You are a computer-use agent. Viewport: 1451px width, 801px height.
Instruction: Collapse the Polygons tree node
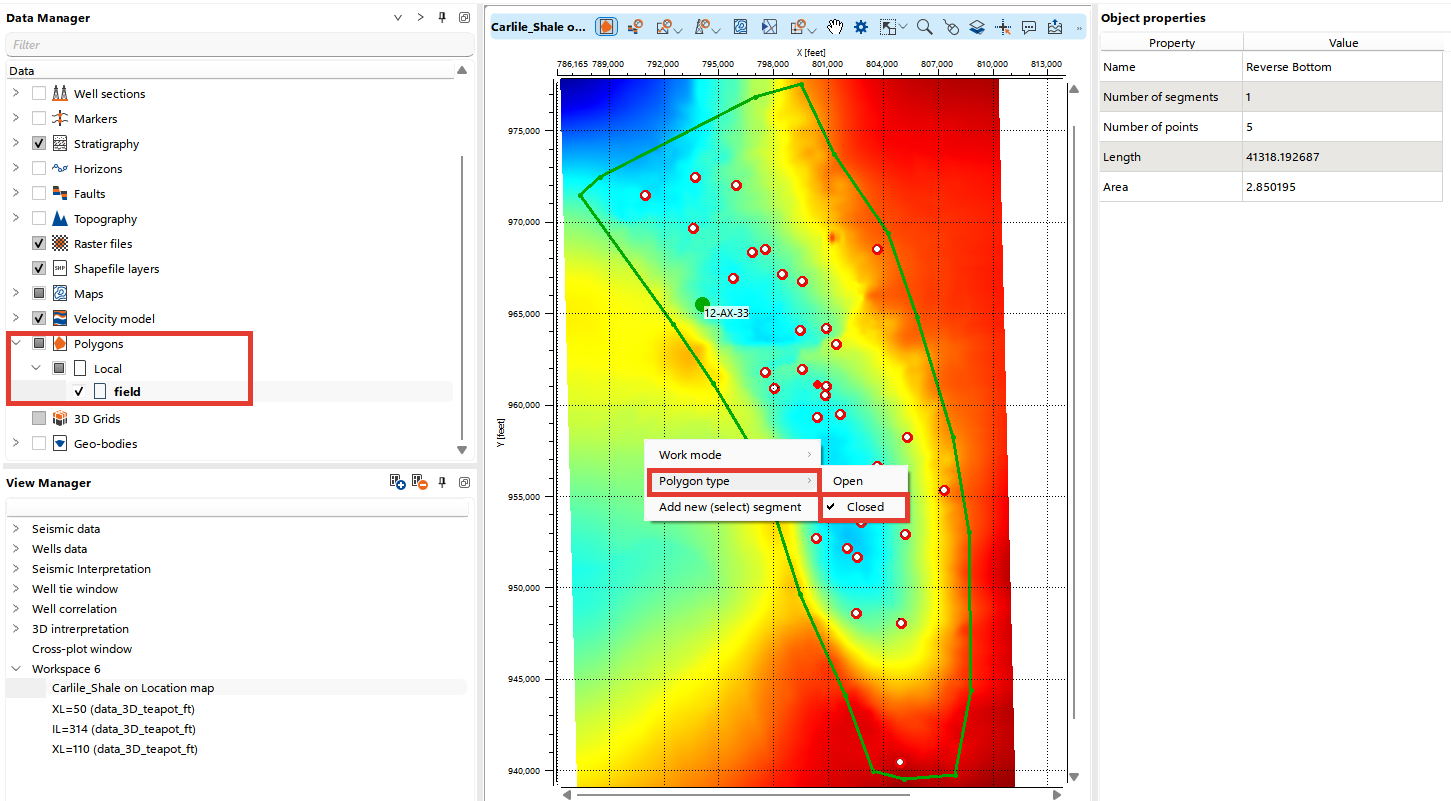15,344
